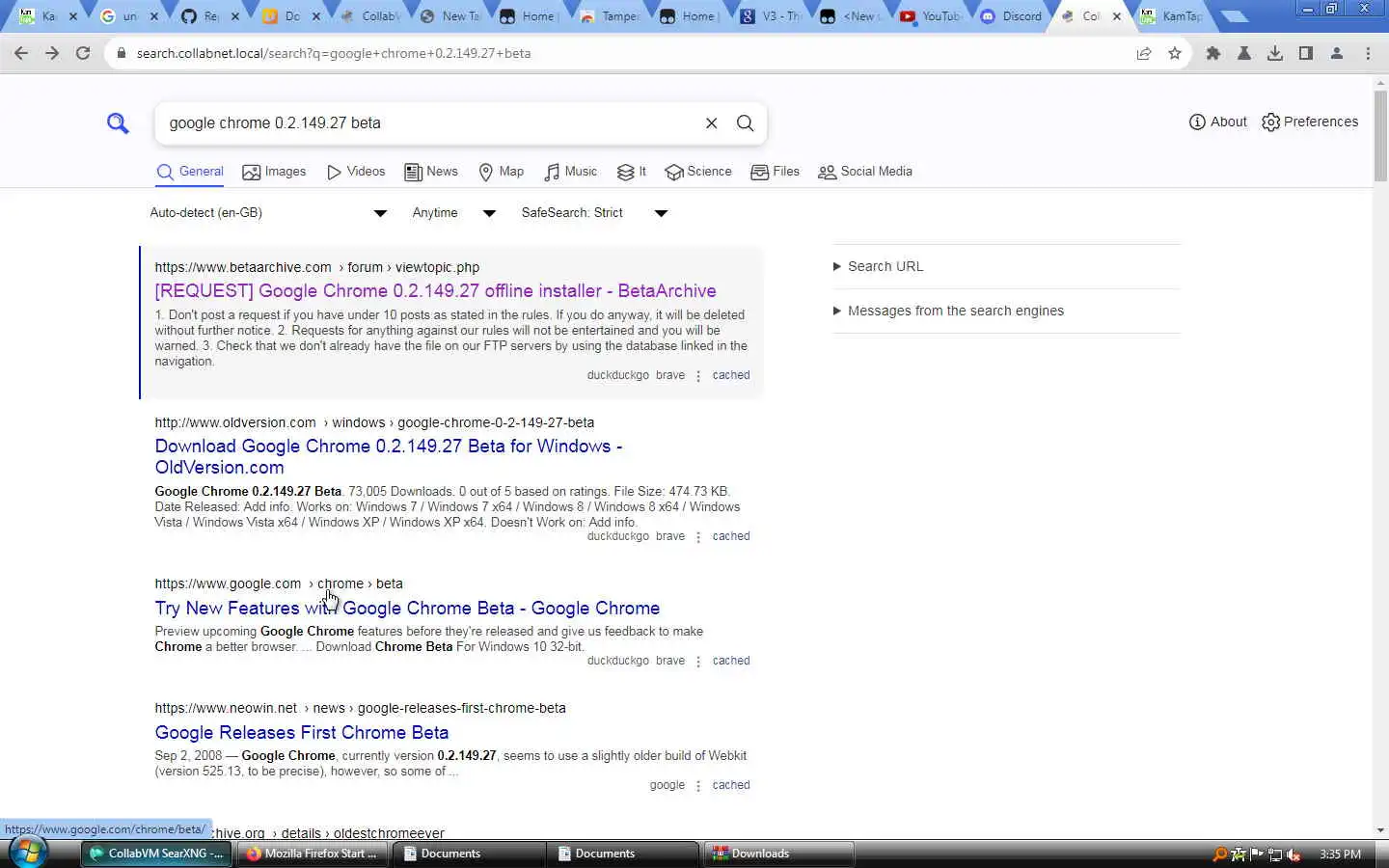This screenshot has width=1389, height=868.
Task: Switch to Map category
Action: 502,172
